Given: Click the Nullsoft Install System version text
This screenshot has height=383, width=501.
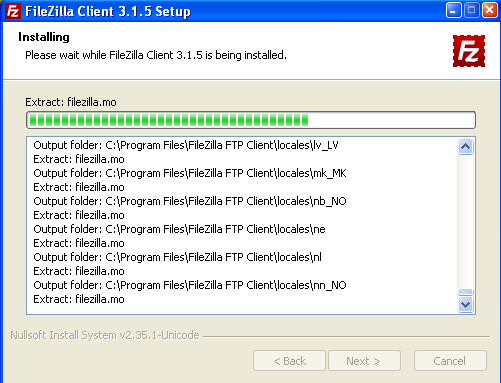Looking at the screenshot, I should [105, 335].
